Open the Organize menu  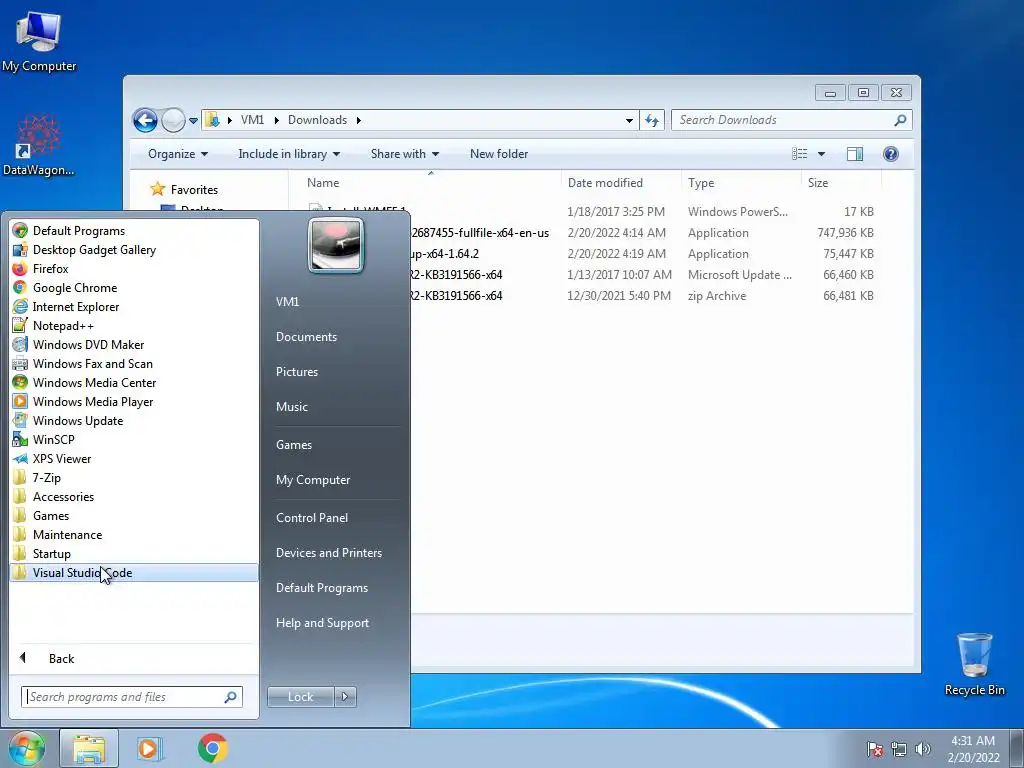(x=178, y=154)
